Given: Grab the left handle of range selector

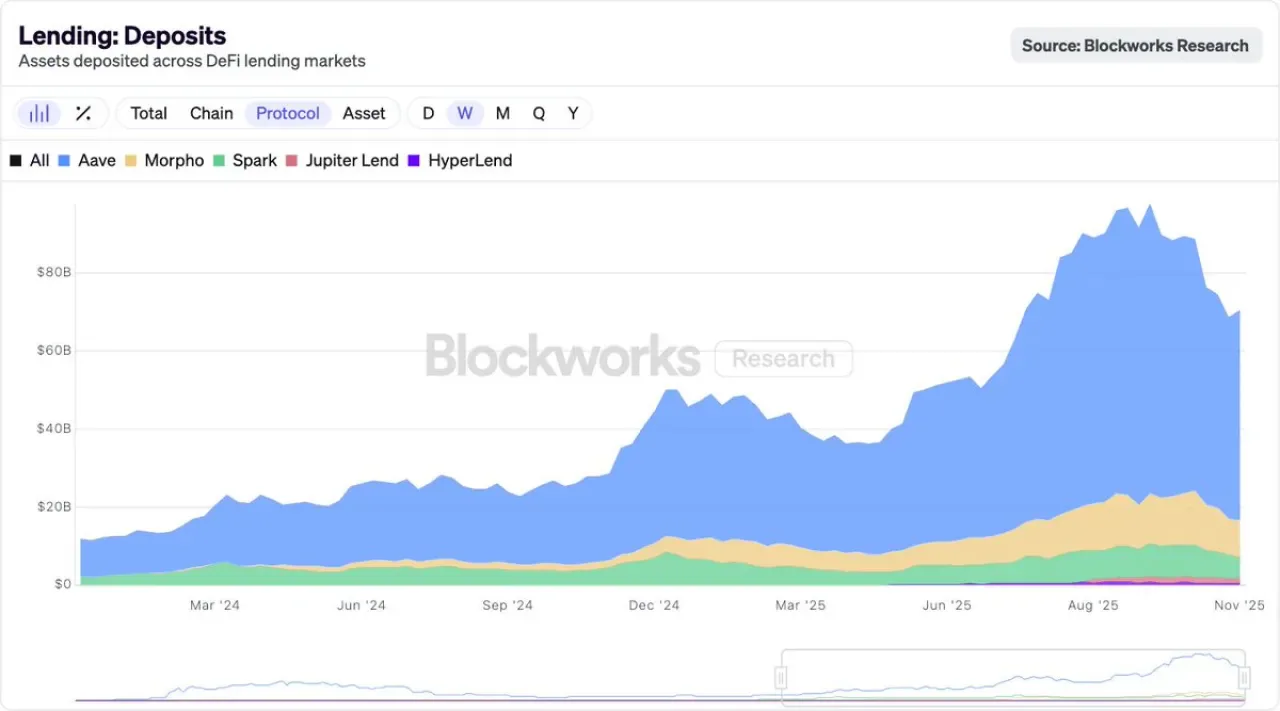Looking at the screenshot, I should pyautogui.click(x=781, y=678).
